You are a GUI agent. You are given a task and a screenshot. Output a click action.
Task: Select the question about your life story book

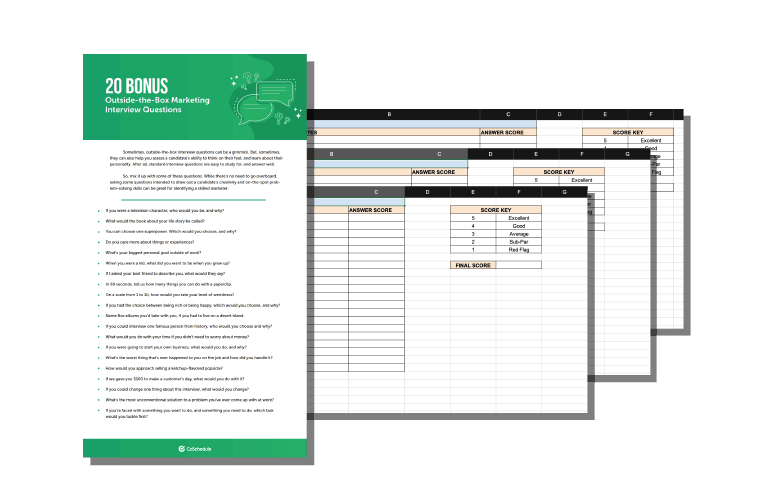pos(155,221)
